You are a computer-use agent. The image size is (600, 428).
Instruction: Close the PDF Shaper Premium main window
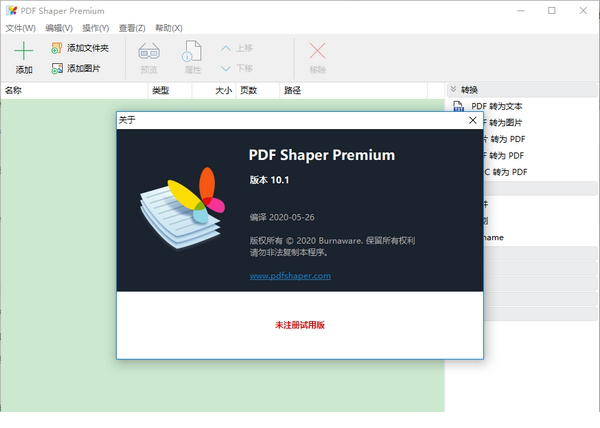pos(583,11)
